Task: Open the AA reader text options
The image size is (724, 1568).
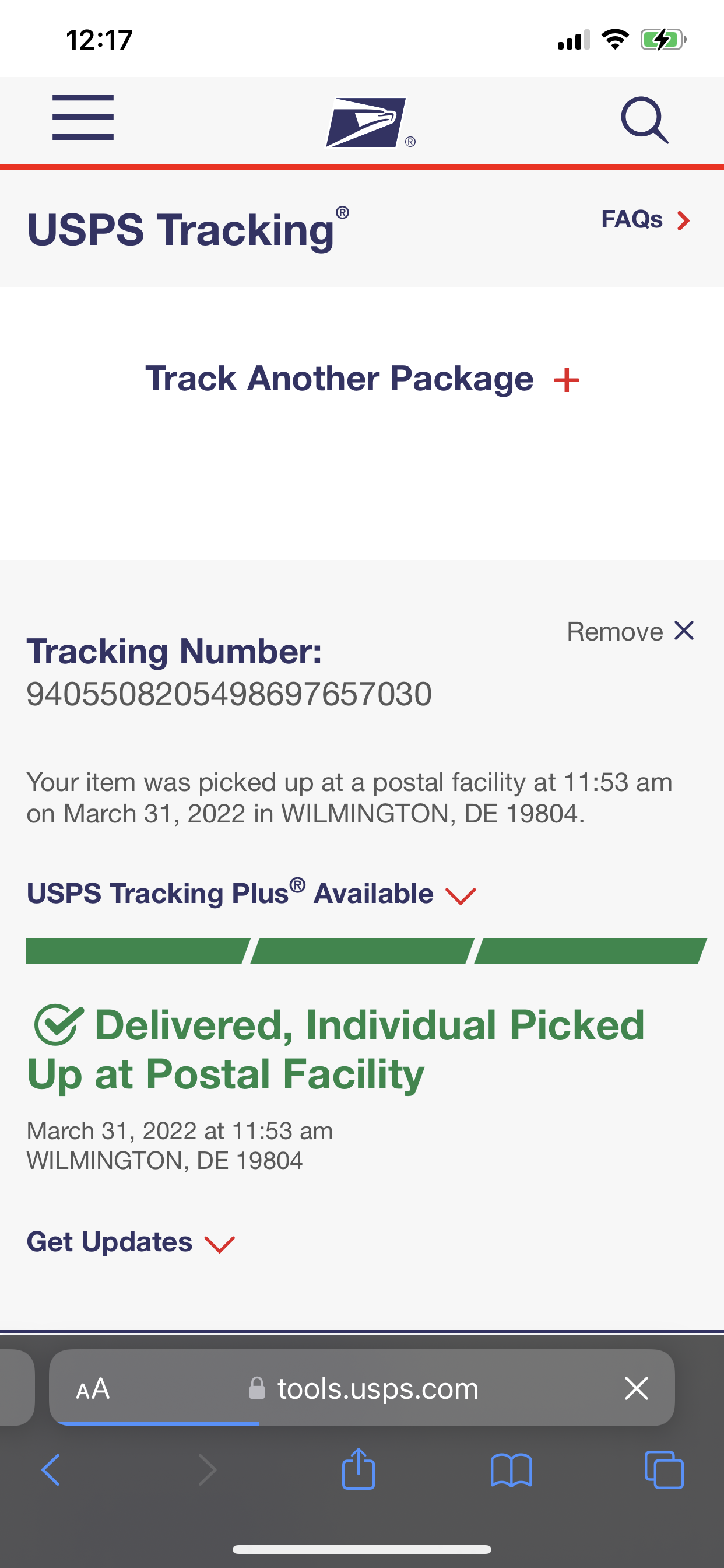Action: 93,1389
